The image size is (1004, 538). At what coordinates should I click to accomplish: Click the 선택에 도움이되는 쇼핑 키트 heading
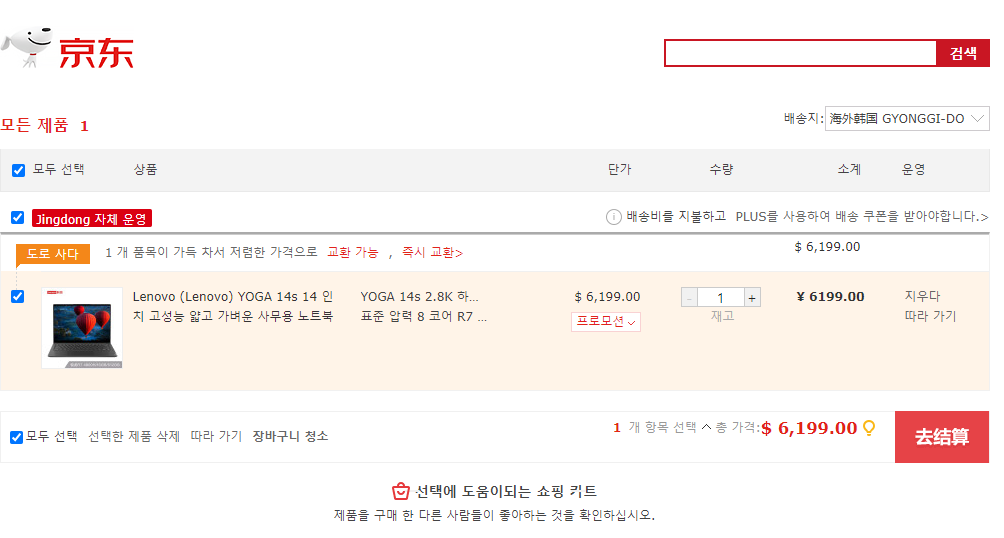click(x=506, y=491)
